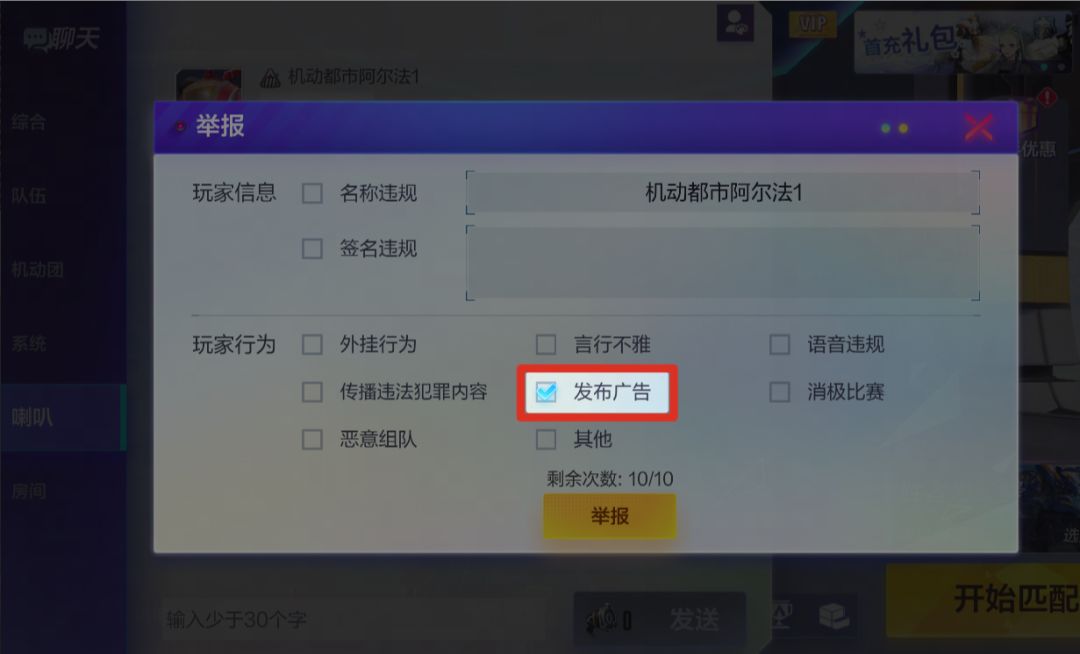Uncheck the 发布广告 checkbox

click(546, 392)
